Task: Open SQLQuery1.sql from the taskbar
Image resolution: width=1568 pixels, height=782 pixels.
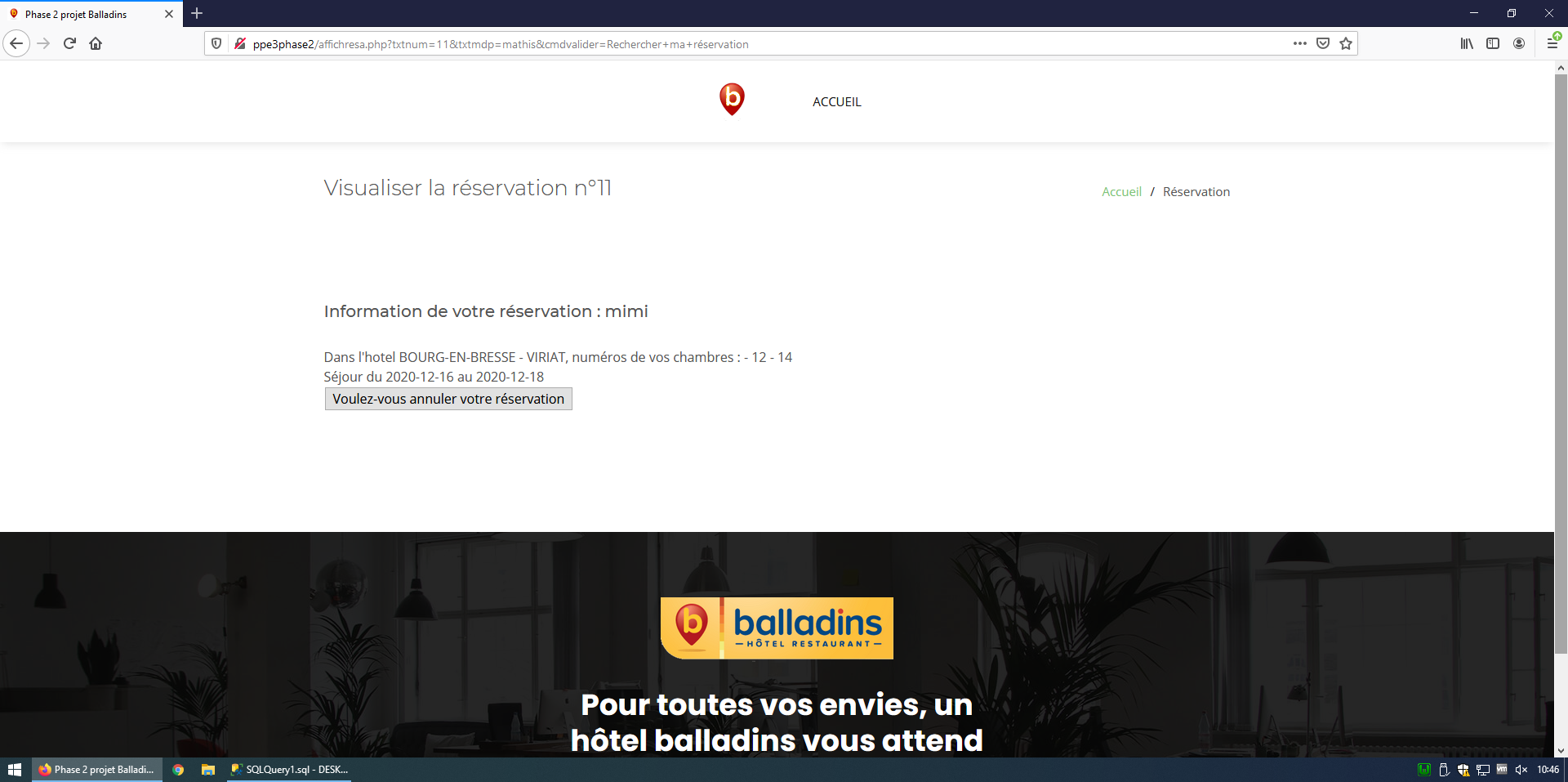Action: (289, 770)
